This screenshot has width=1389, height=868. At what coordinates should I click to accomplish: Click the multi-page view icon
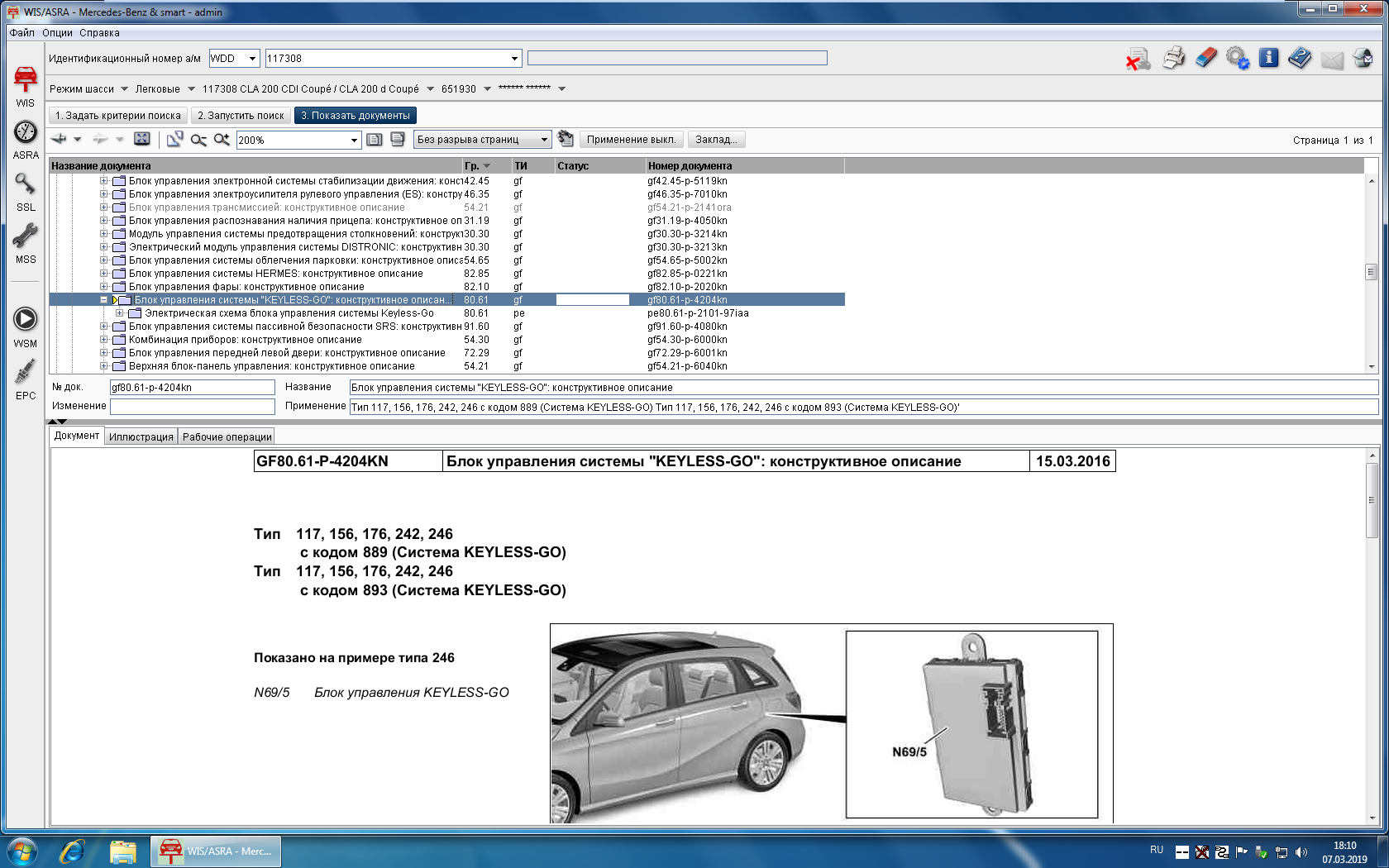tap(398, 139)
